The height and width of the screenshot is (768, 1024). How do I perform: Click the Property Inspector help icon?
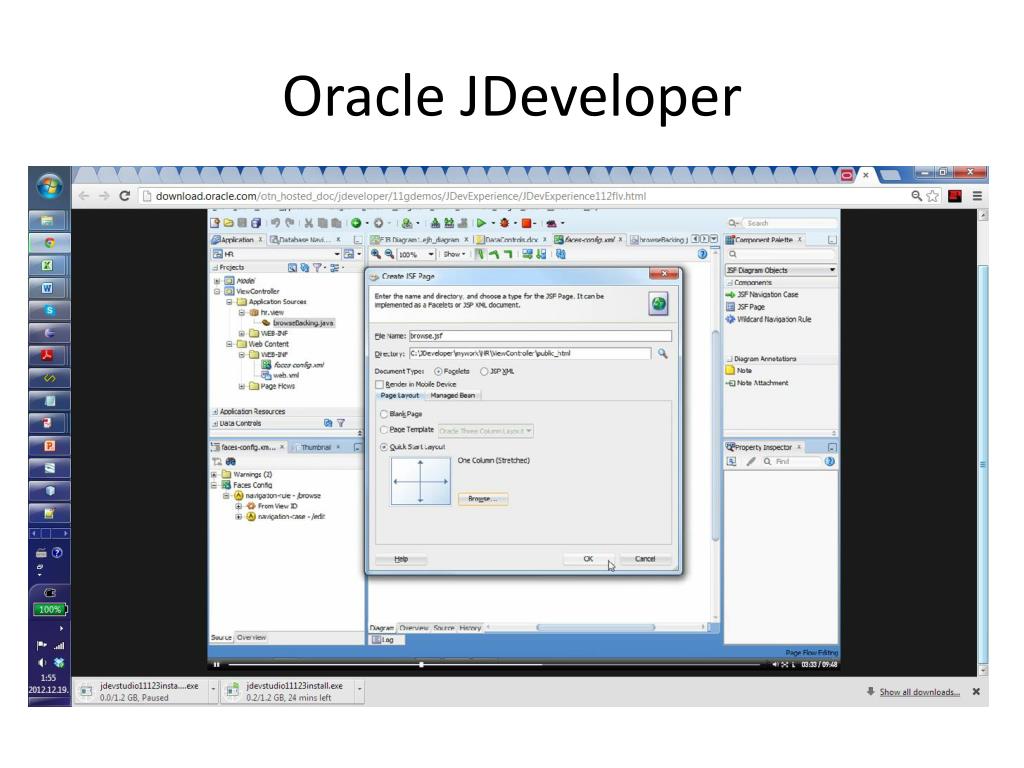tap(829, 462)
